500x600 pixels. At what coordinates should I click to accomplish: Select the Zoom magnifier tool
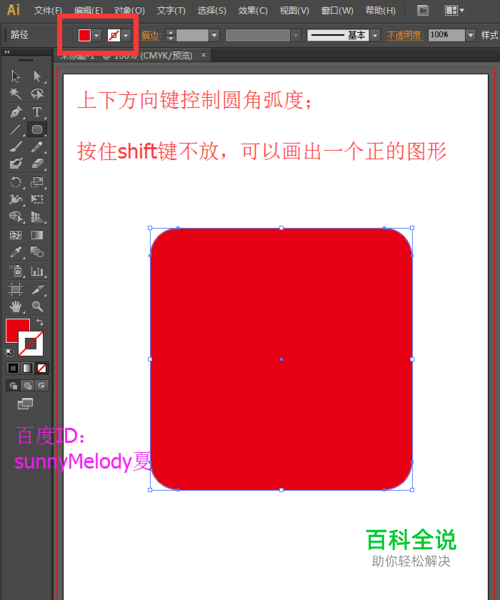click(x=37, y=307)
